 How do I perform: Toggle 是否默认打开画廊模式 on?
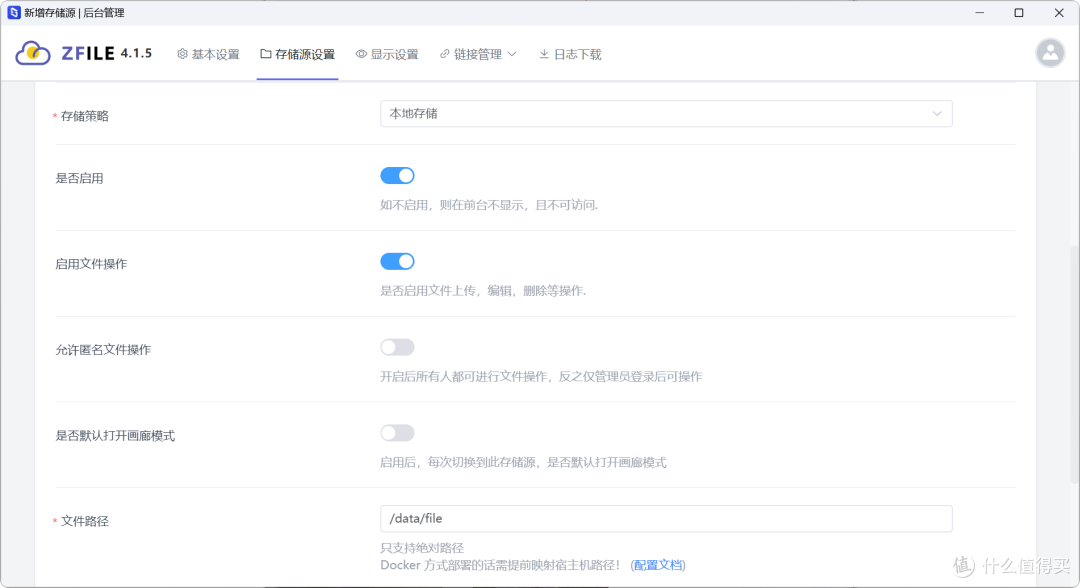click(397, 433)
